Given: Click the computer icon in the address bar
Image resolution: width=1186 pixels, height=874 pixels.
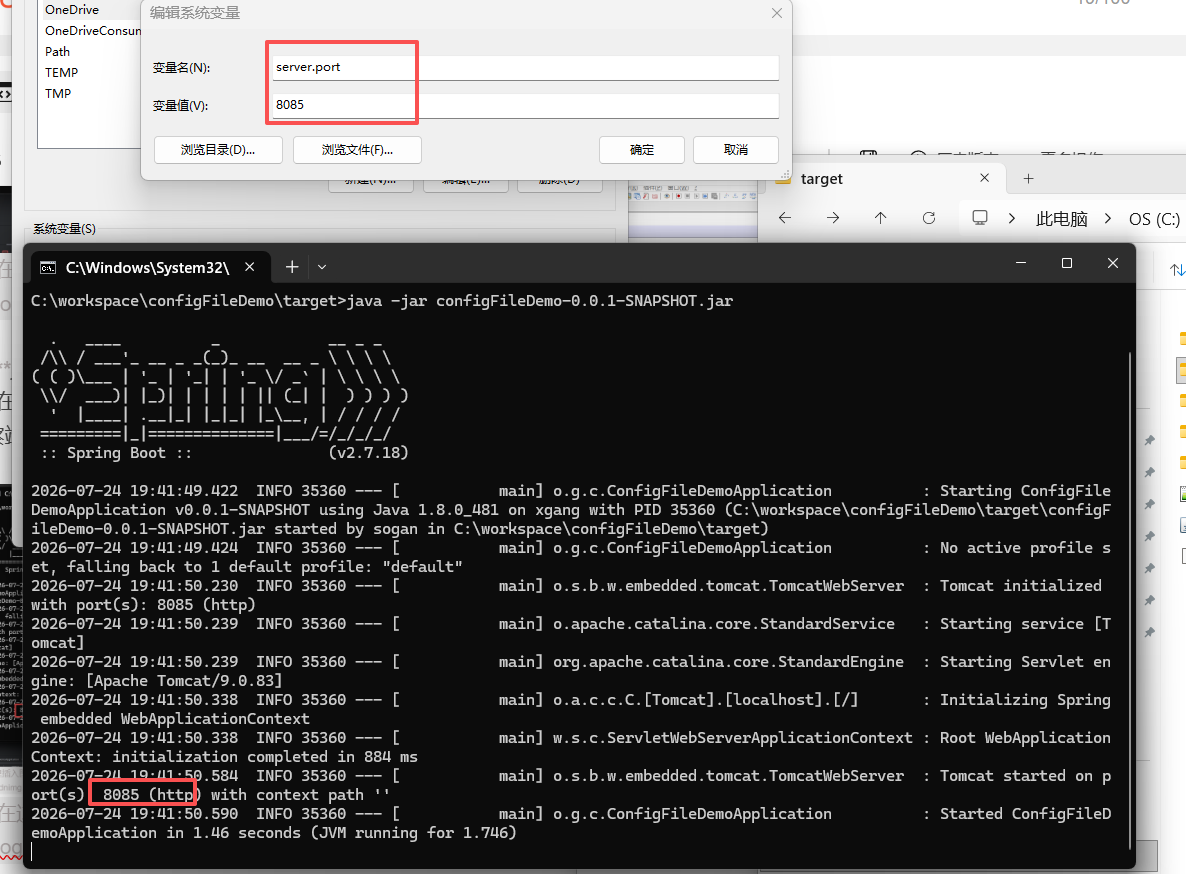Looking at the screenshot, I should pyautogui.click(x=980, y=218).
